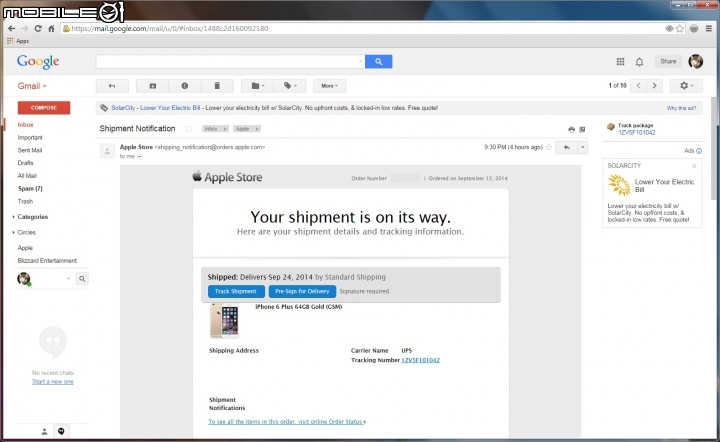Open conversation in a new window
The height and width of the screenshot is (442, 720).
coord(582,129)
